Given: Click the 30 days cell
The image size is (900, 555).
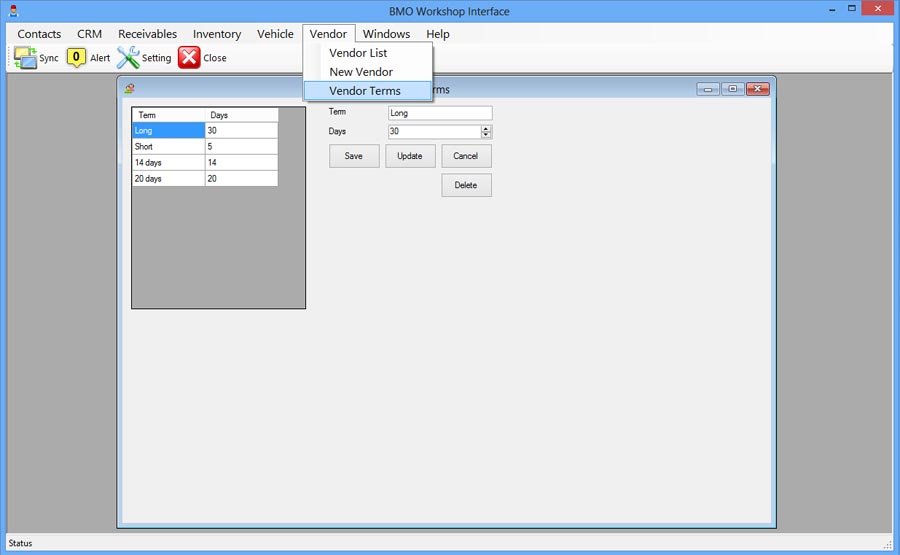Looking at the screenshot, I should coord(242,130).
